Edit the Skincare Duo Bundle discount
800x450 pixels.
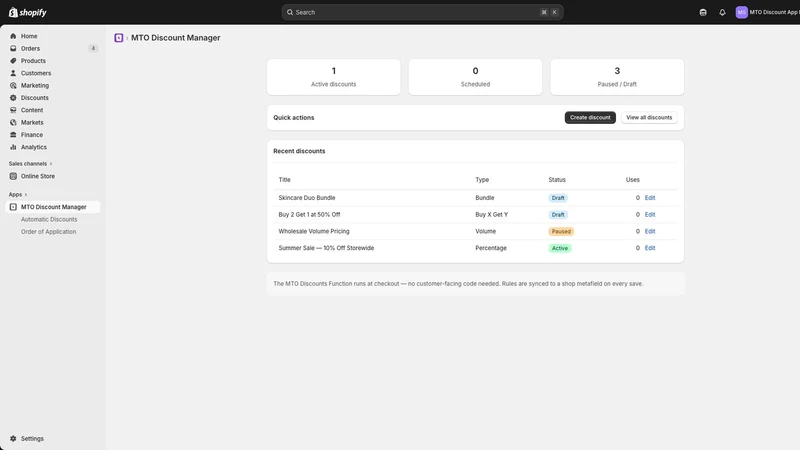[x=649, y=198]
